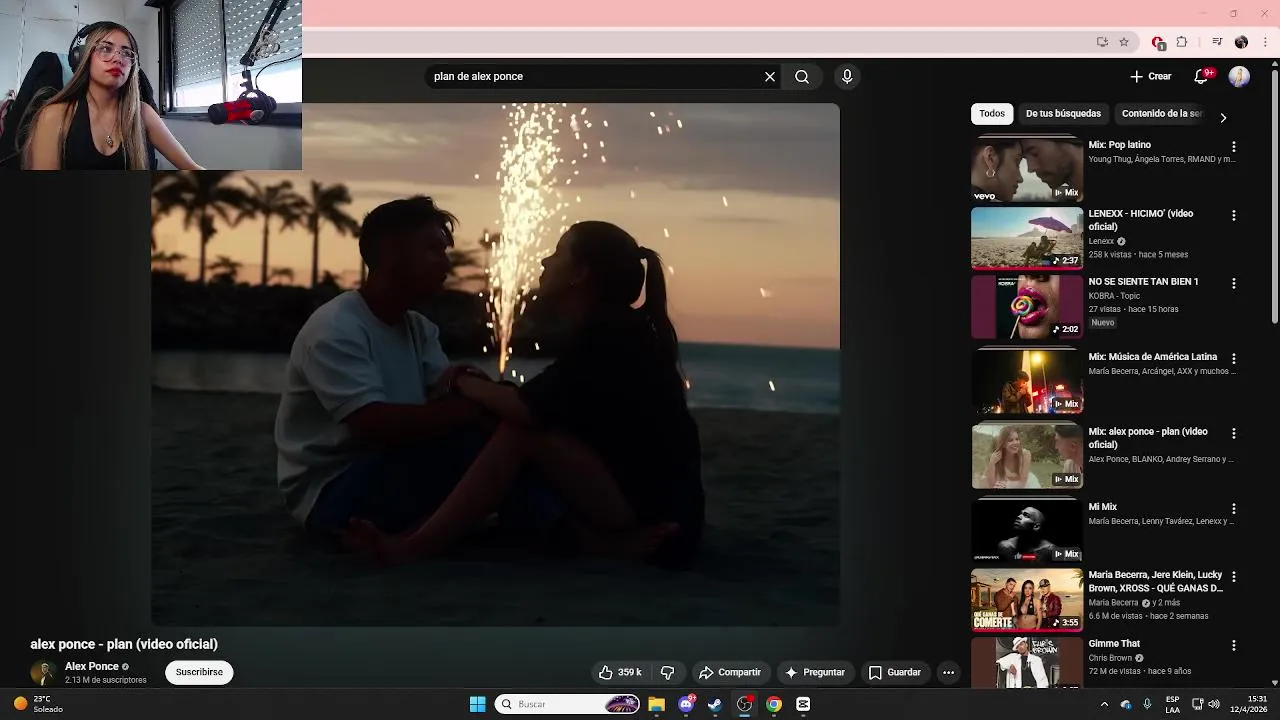This screenshot has width=1280, height=720.
Task: Open YouTube notifications bell
Action: click(1202, 76)
